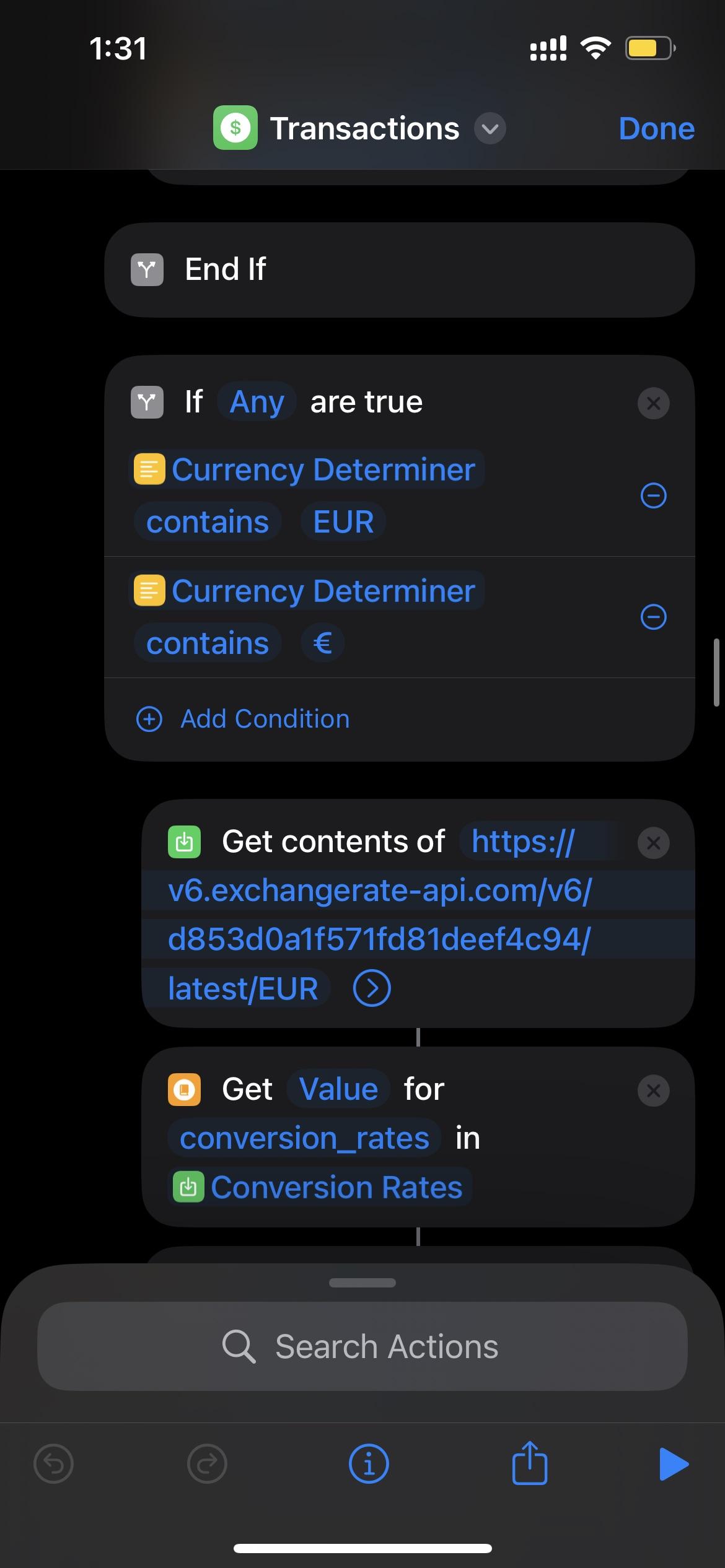Image resolution: width=725 pixels, height=1568 pixels.
Task: Remove the EUR contains condition
Action: coord(653,495)
